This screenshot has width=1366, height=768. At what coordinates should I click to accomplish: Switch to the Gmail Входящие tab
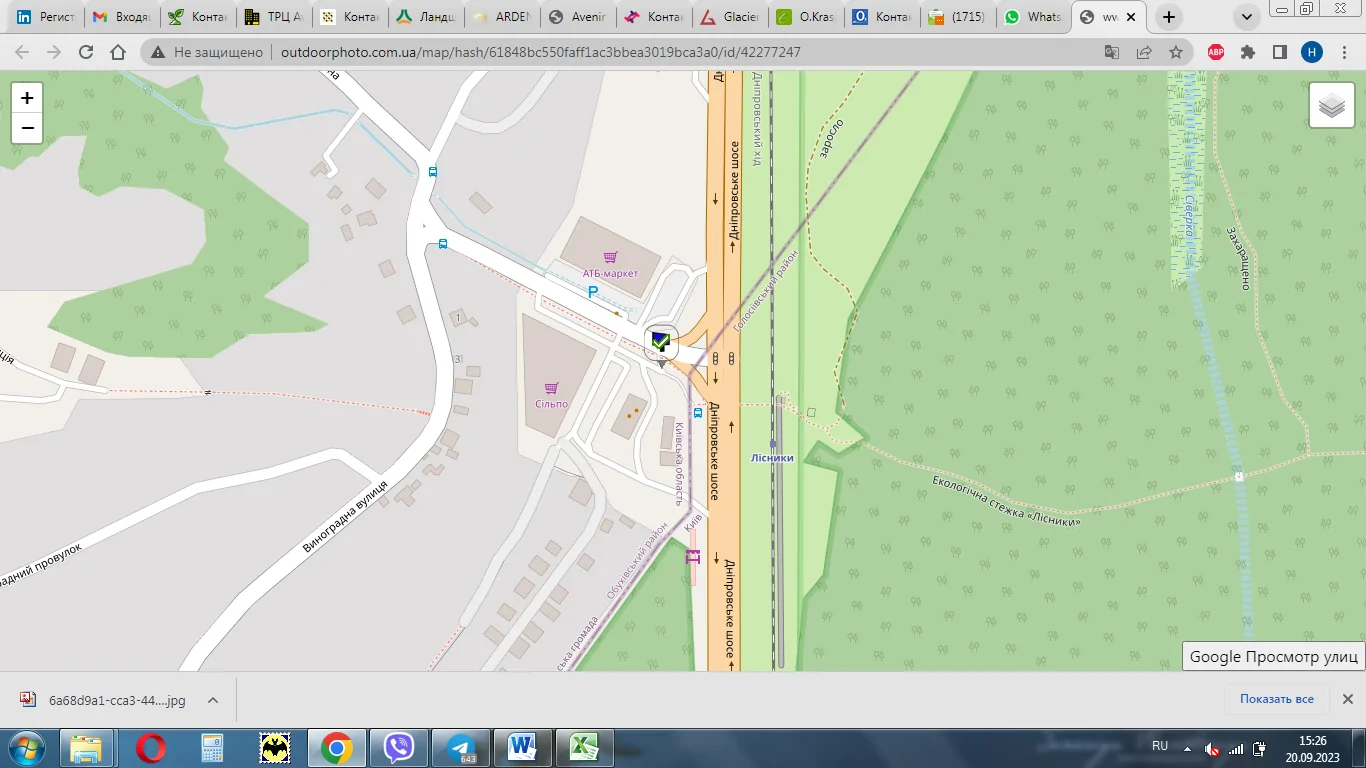tap(122, 17)
